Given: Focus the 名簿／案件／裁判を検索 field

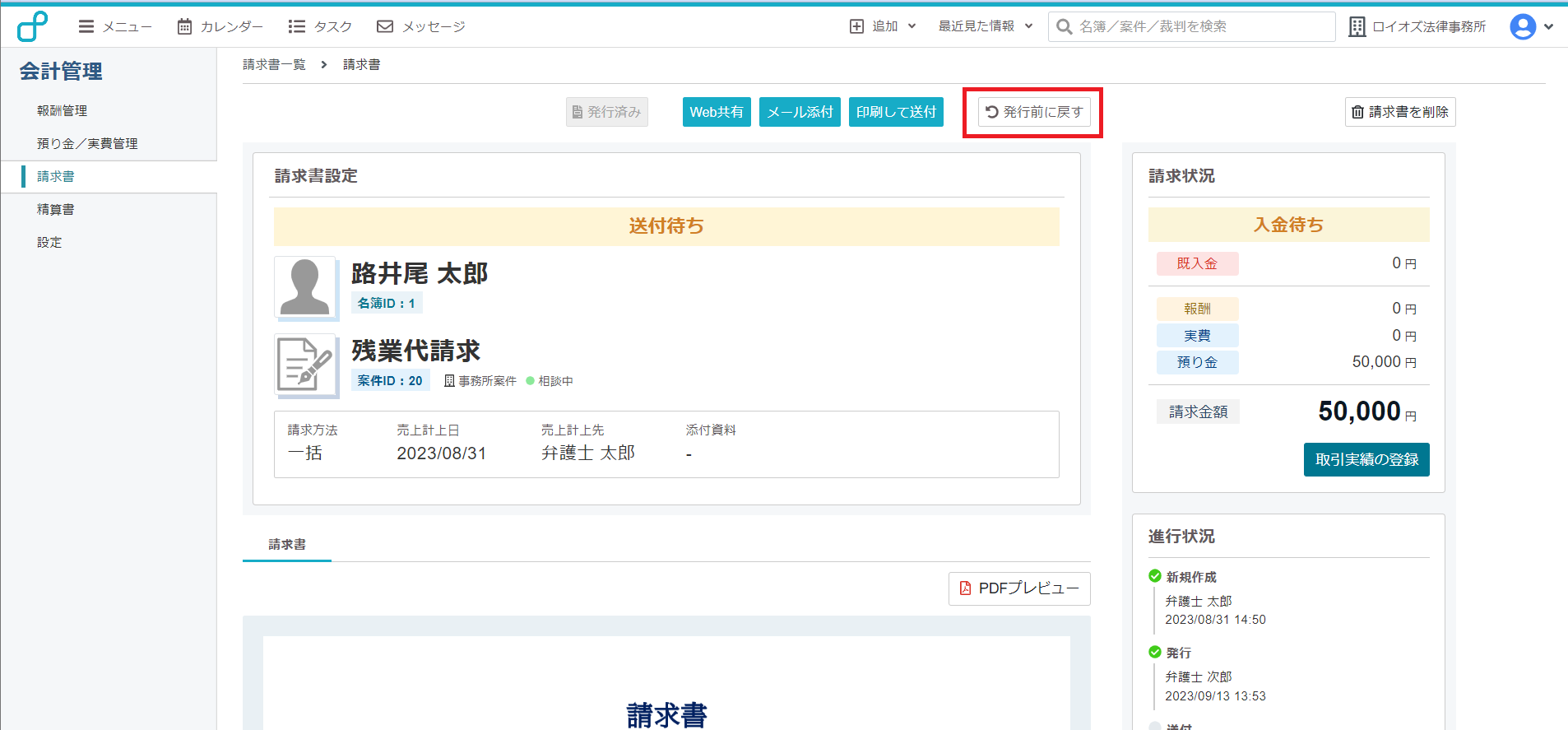Looking at the screenshot, I should [x=1191, y=26].
